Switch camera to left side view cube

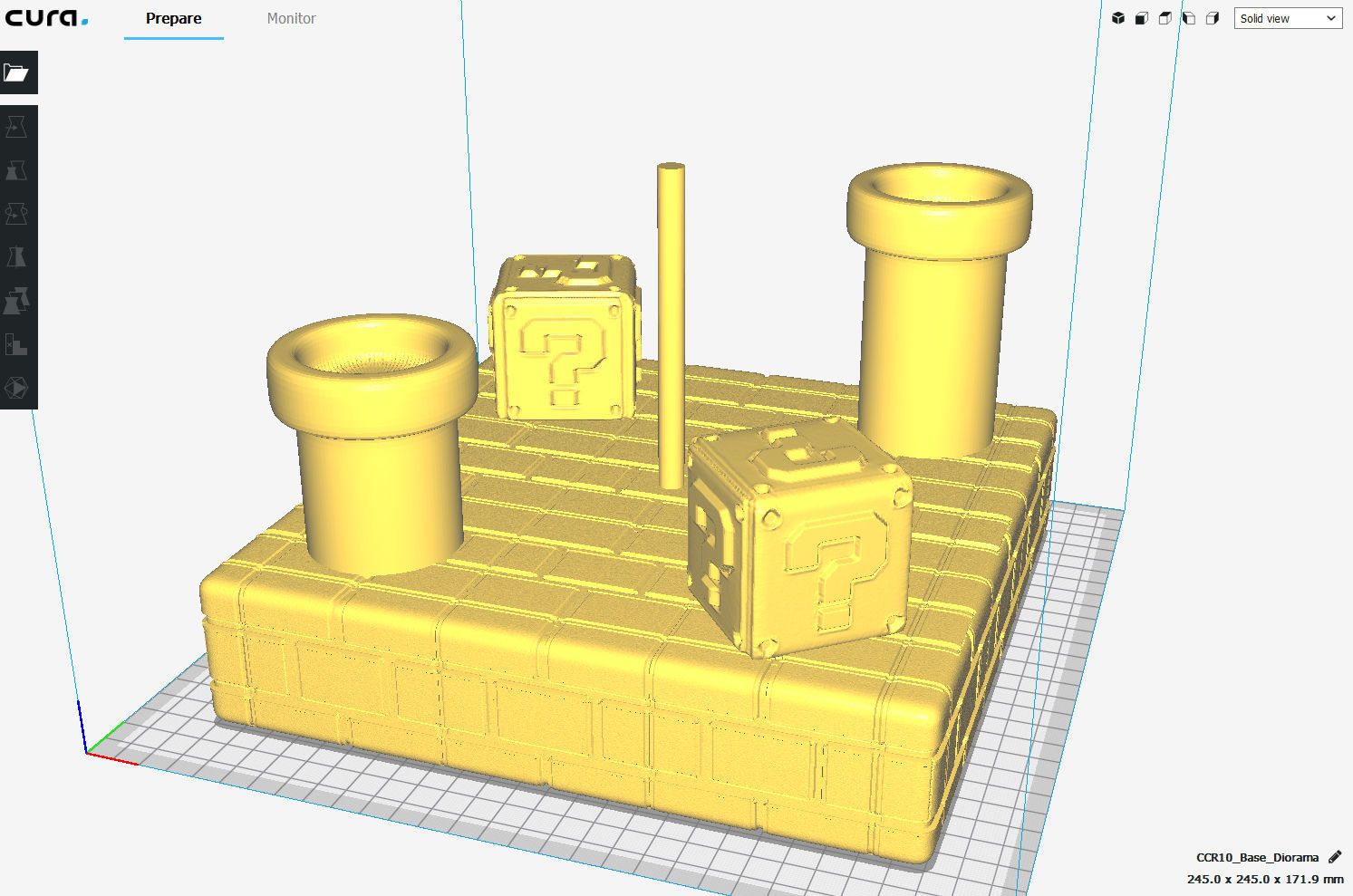(x=1189, y=18)
